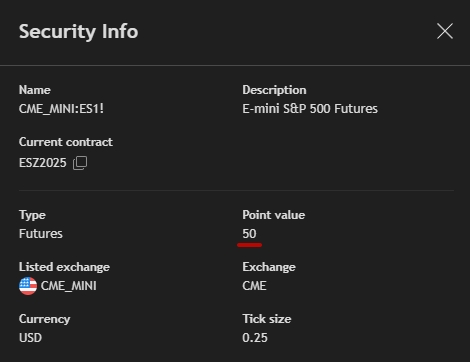The image size is (470, 362).
Task: Click the Description label
Action: [274, 90]
